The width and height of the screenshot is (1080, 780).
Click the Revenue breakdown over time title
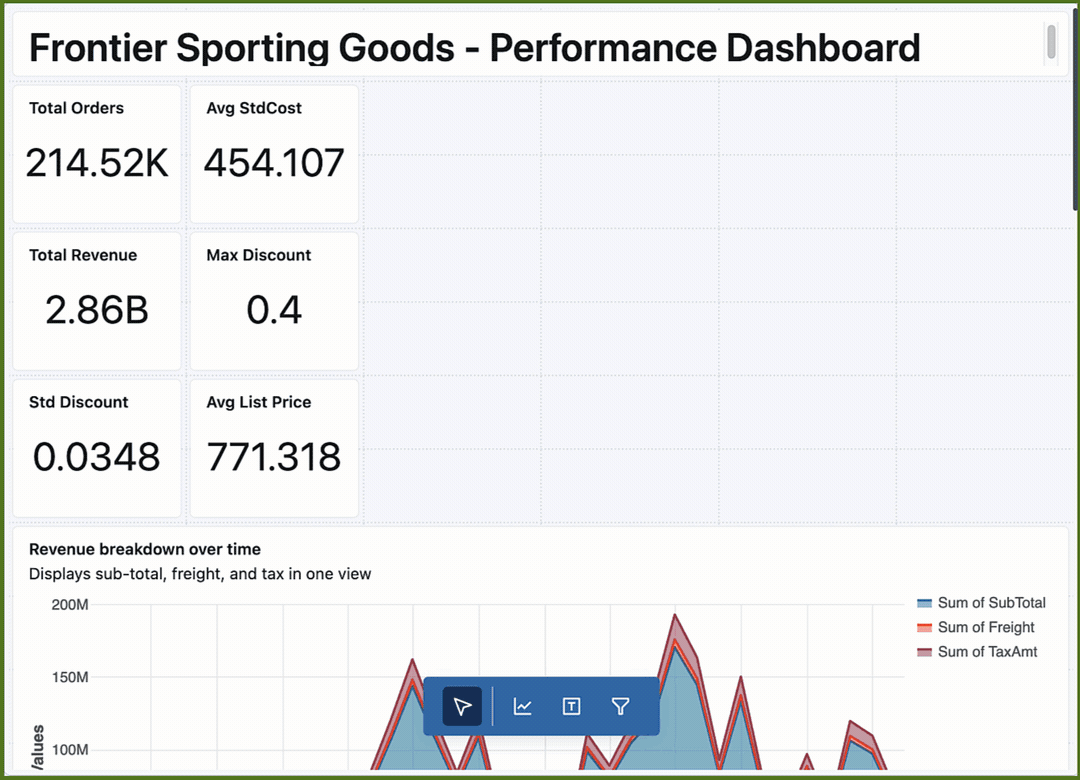pyautogui.click(x=145, y=549)
